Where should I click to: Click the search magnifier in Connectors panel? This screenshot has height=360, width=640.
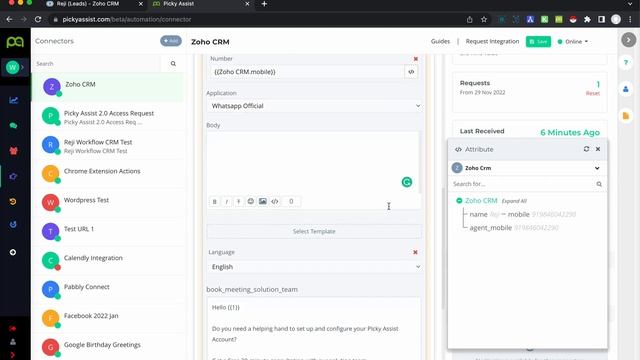(x=173, y=64)
